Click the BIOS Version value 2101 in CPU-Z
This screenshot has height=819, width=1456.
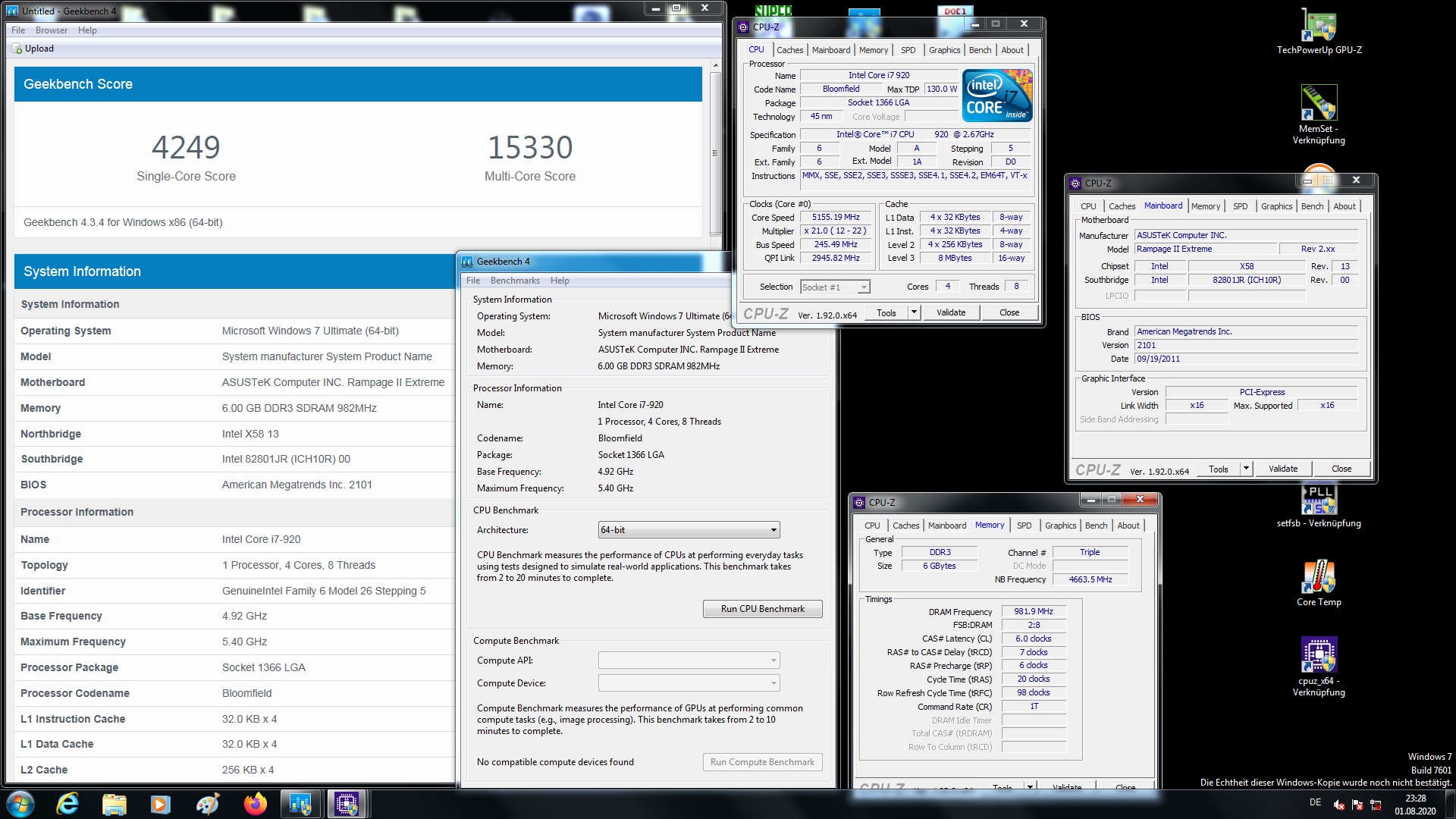click(1246, 345)
